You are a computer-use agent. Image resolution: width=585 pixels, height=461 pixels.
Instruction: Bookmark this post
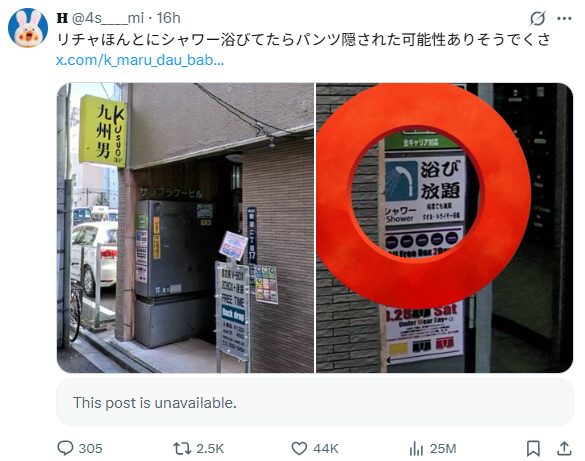click(534, 448)
